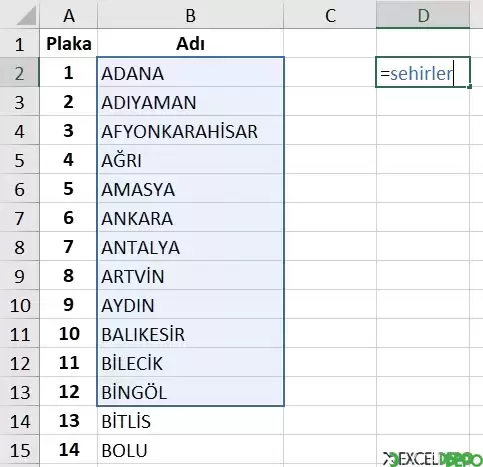Select column D header
483x467 pixels.
(x=423, y=15)
